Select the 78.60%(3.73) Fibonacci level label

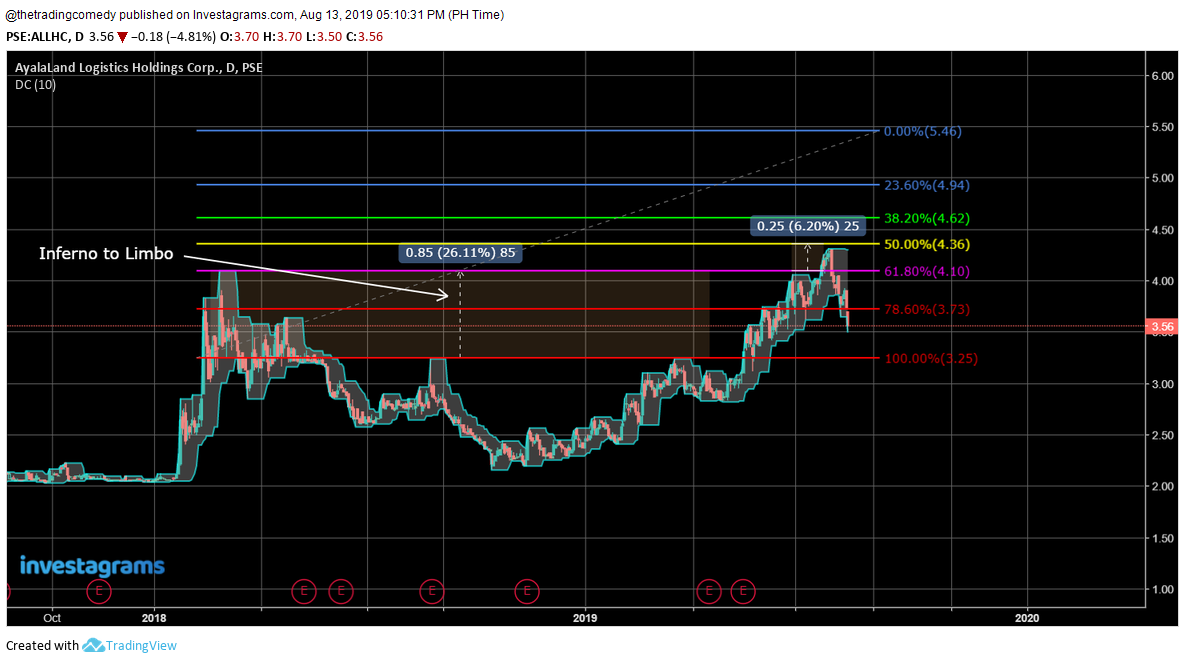[x=927, y=309]
